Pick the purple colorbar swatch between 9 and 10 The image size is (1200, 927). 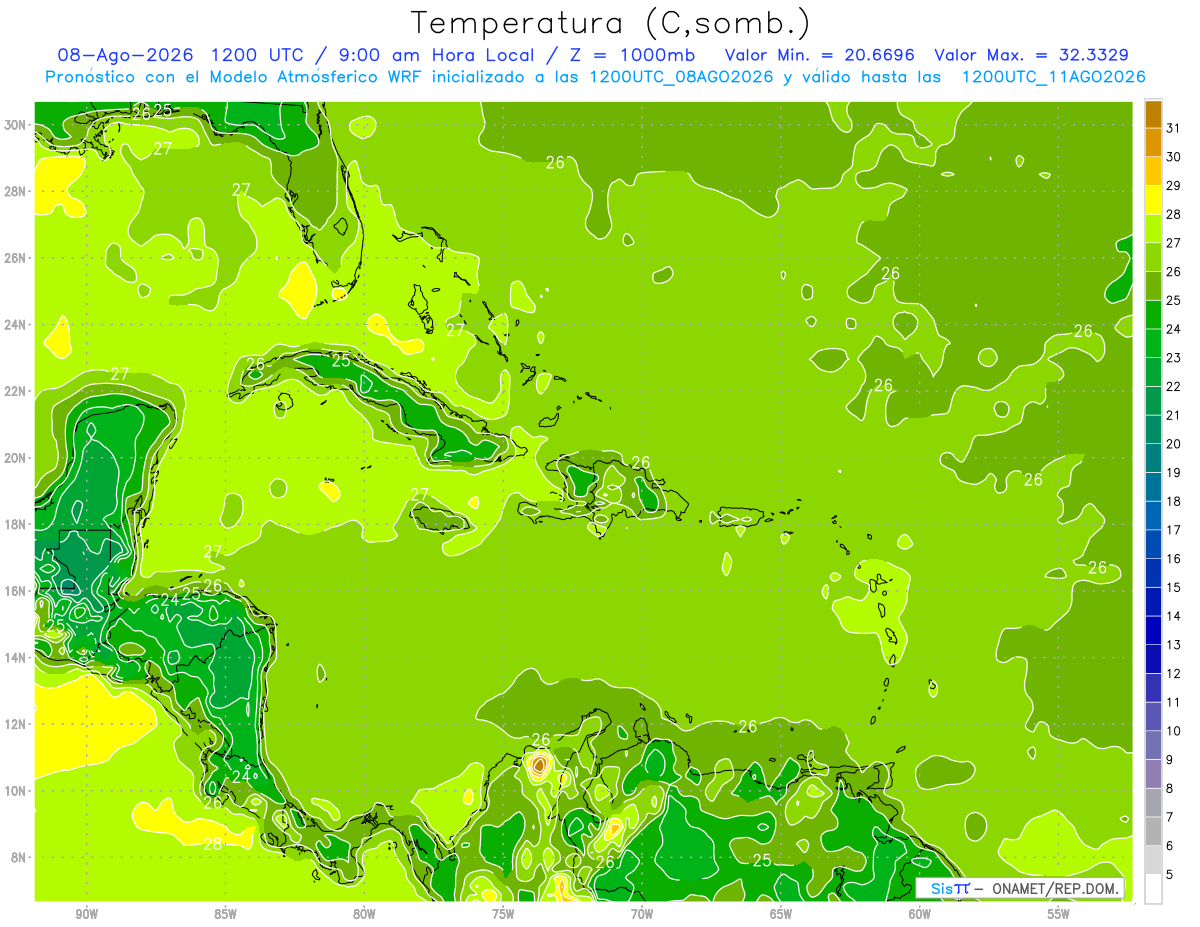(x=1153, y=745)
